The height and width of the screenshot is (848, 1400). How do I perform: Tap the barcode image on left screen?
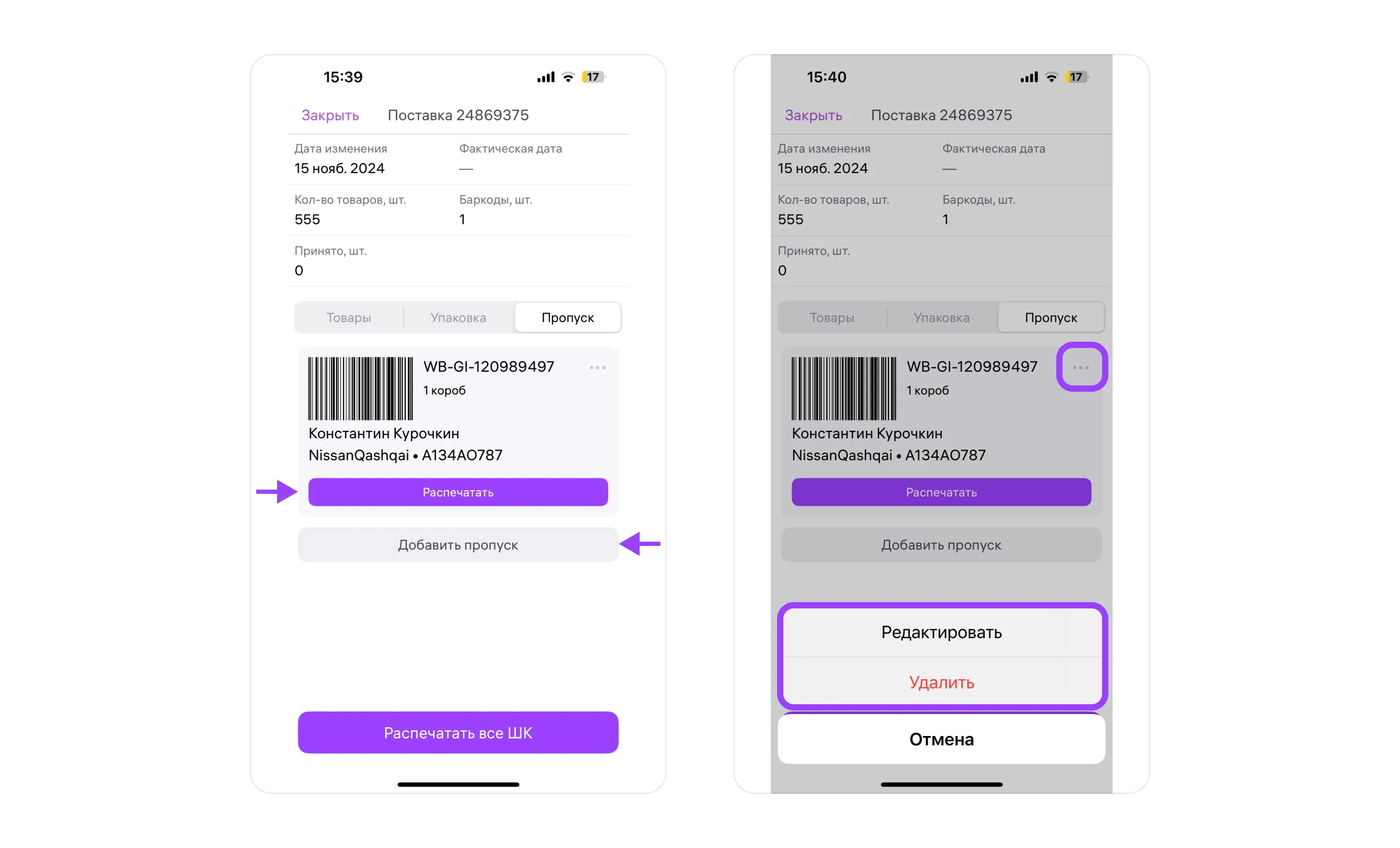point(360,388)
